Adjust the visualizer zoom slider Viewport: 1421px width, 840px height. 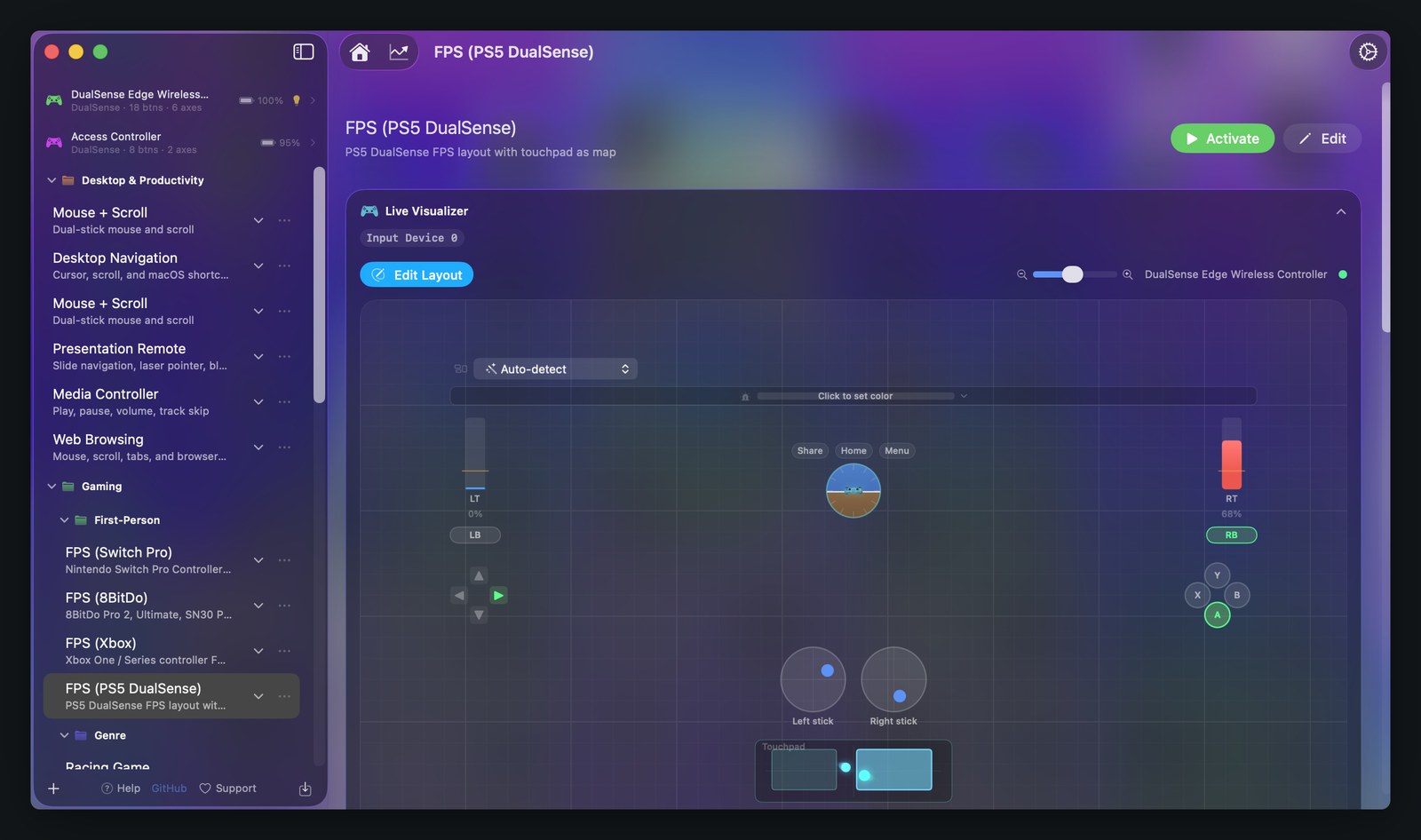pyautogui.click(x=1075, y=274)
